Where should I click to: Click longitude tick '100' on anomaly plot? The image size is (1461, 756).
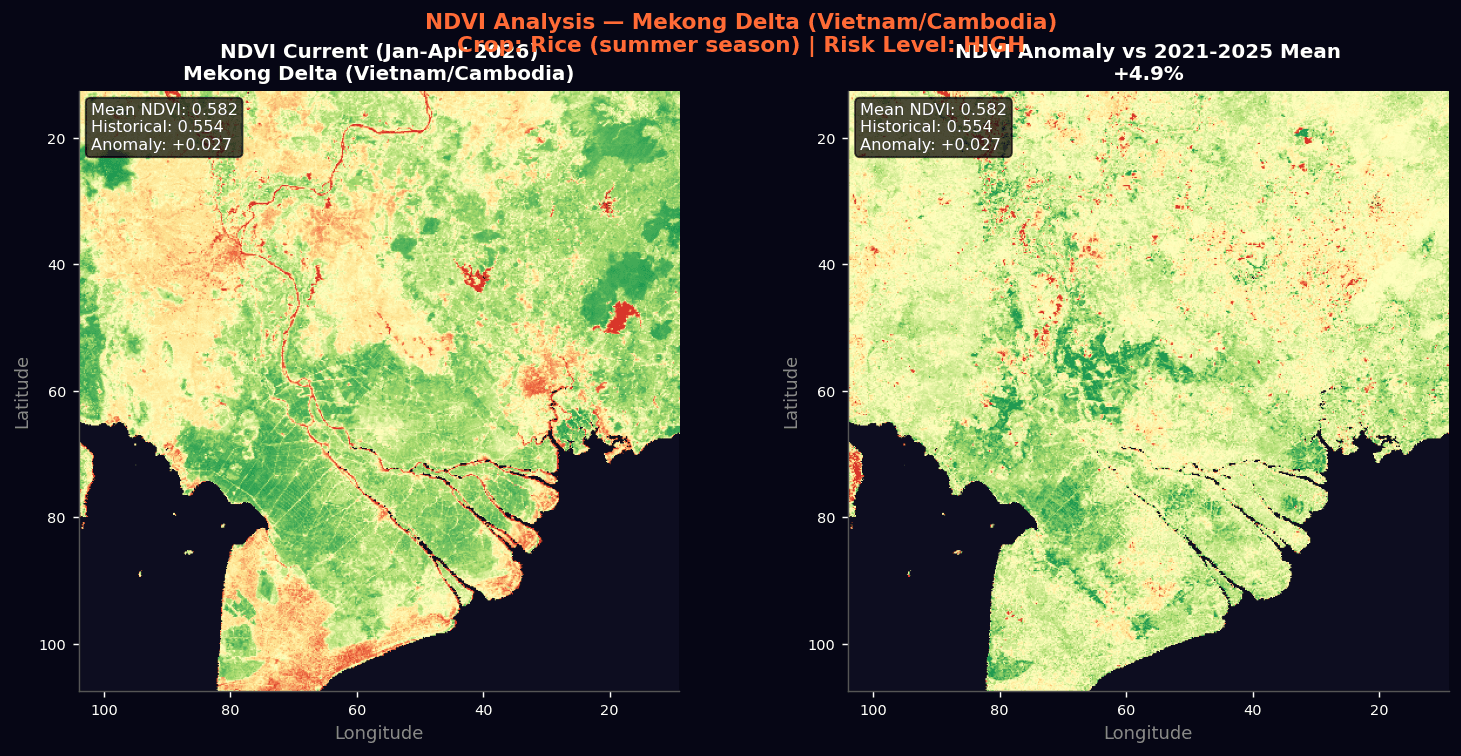pos(874,710)
